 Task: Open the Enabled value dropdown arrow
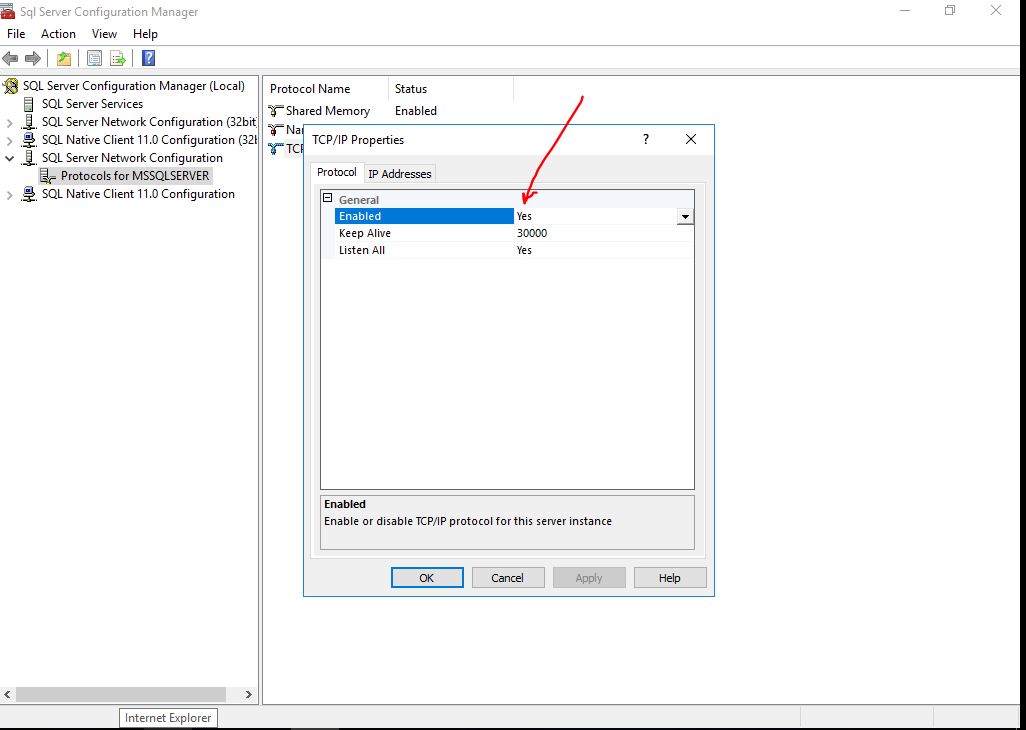click(x=685, y=217)
